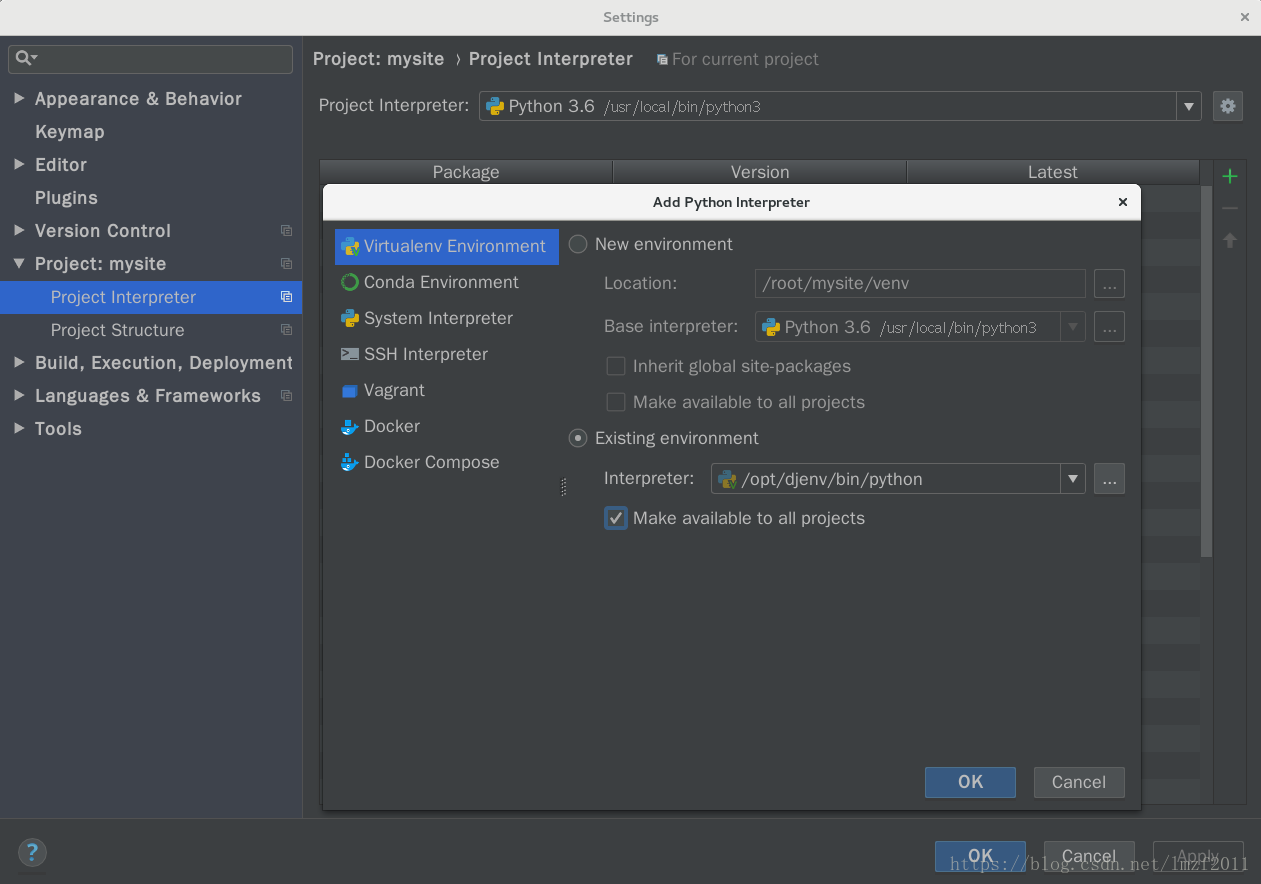
Task: Toggle Make available checkbox under New environment
Action: point(616,402)
